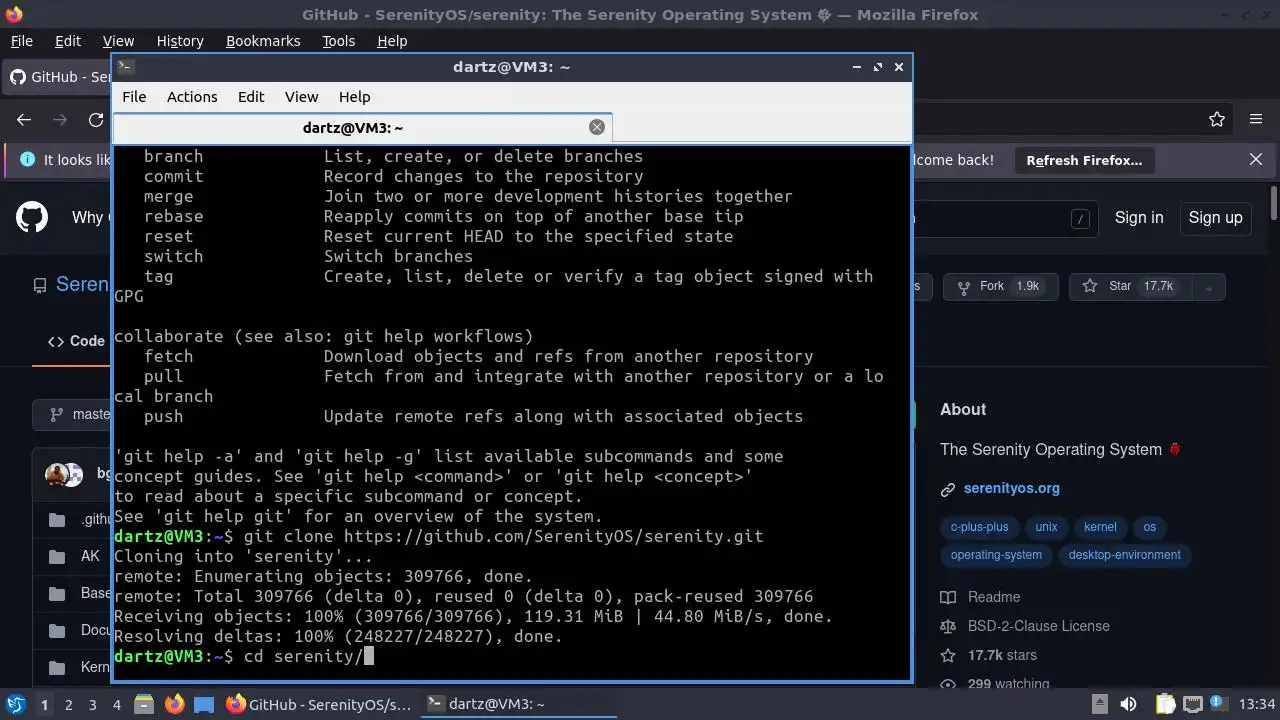
Task: Select the Code tab on GitHub repo
Action: [76, 341]
